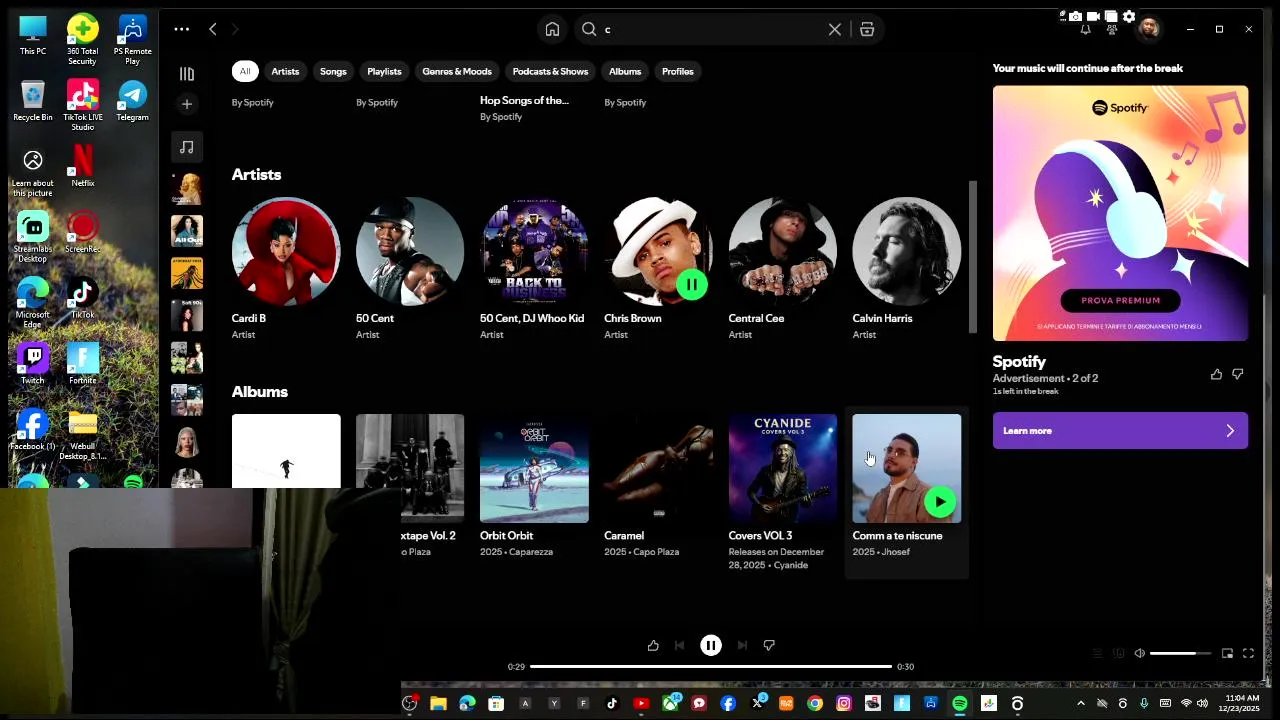Open the Orbit Orbit album cover

[x=534, y=468]
